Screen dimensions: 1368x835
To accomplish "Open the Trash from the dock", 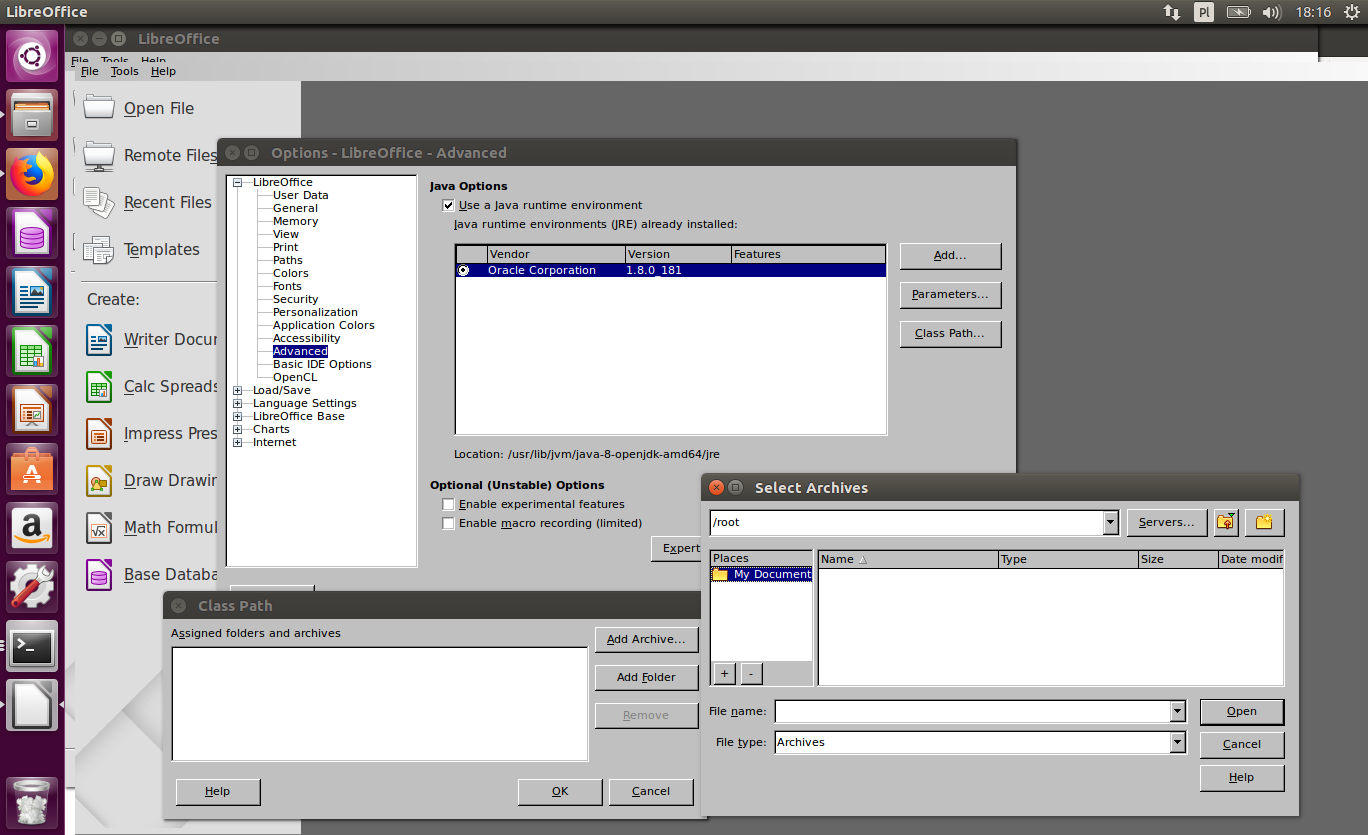I will [x=32, y=801].
